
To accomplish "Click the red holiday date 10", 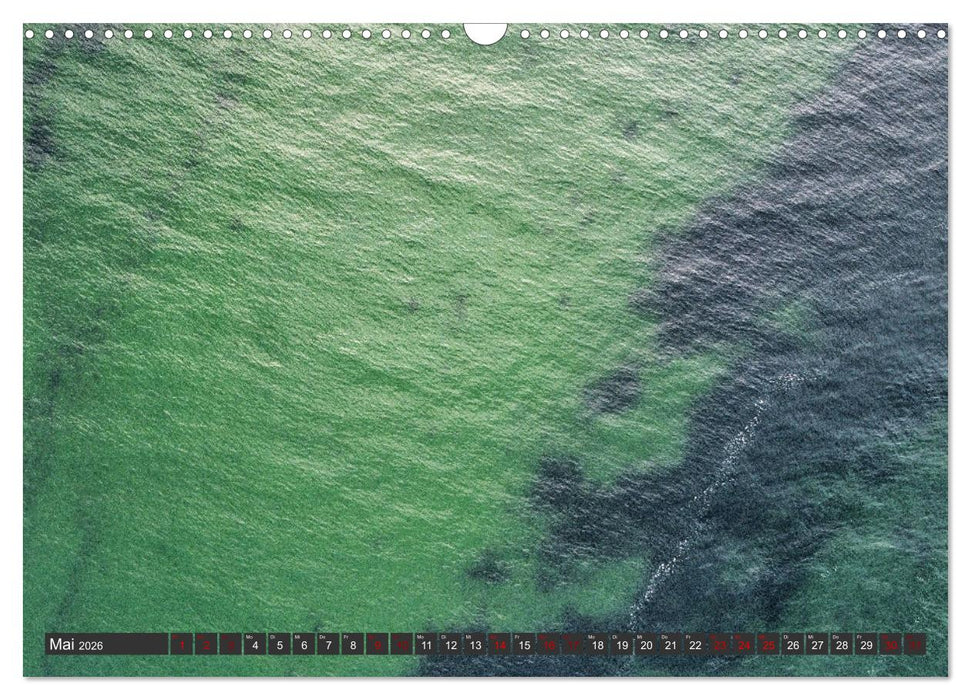I will (401, 645).
